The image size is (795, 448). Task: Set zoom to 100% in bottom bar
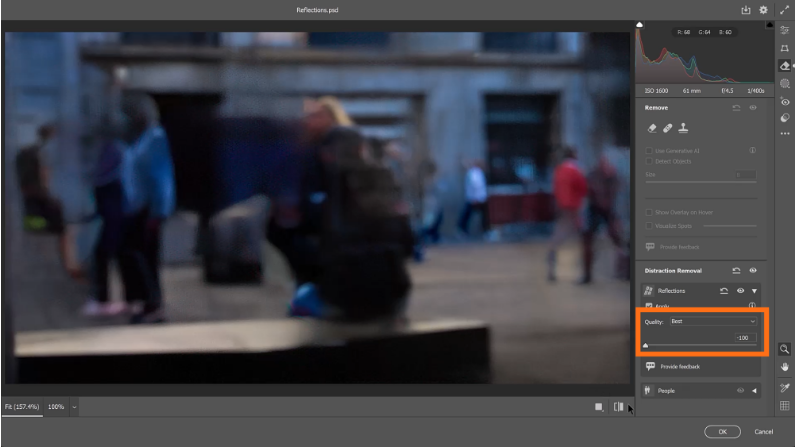point(56,407)
